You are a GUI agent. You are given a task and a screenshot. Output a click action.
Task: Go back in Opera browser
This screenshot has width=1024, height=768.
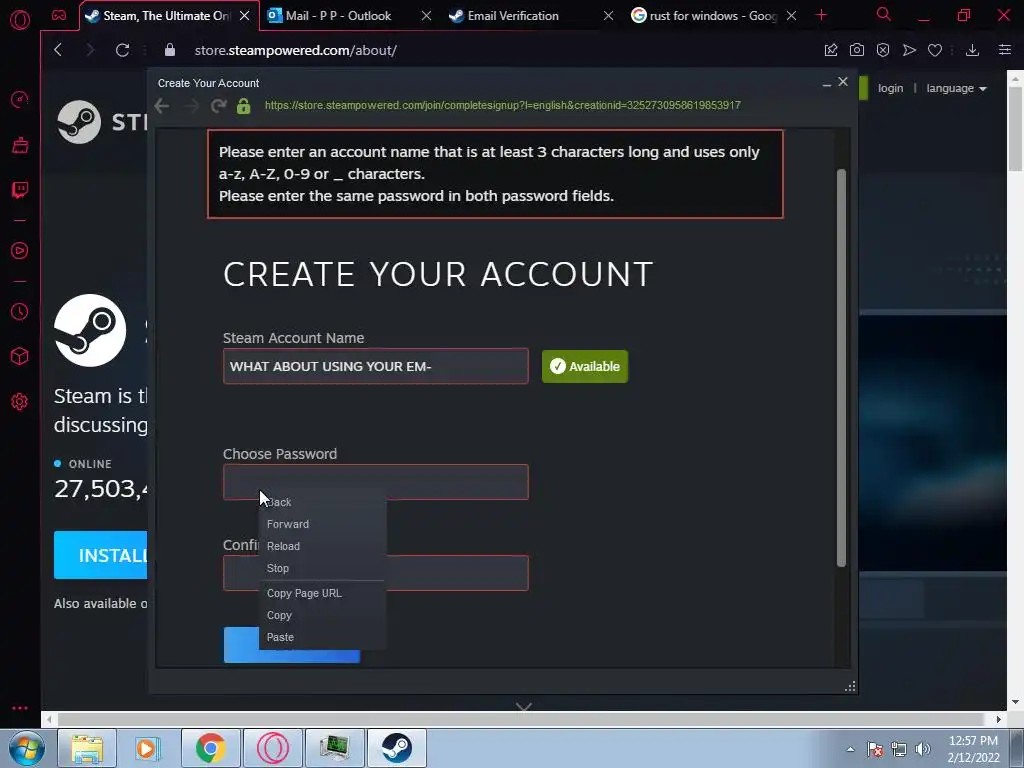point(58,50)
